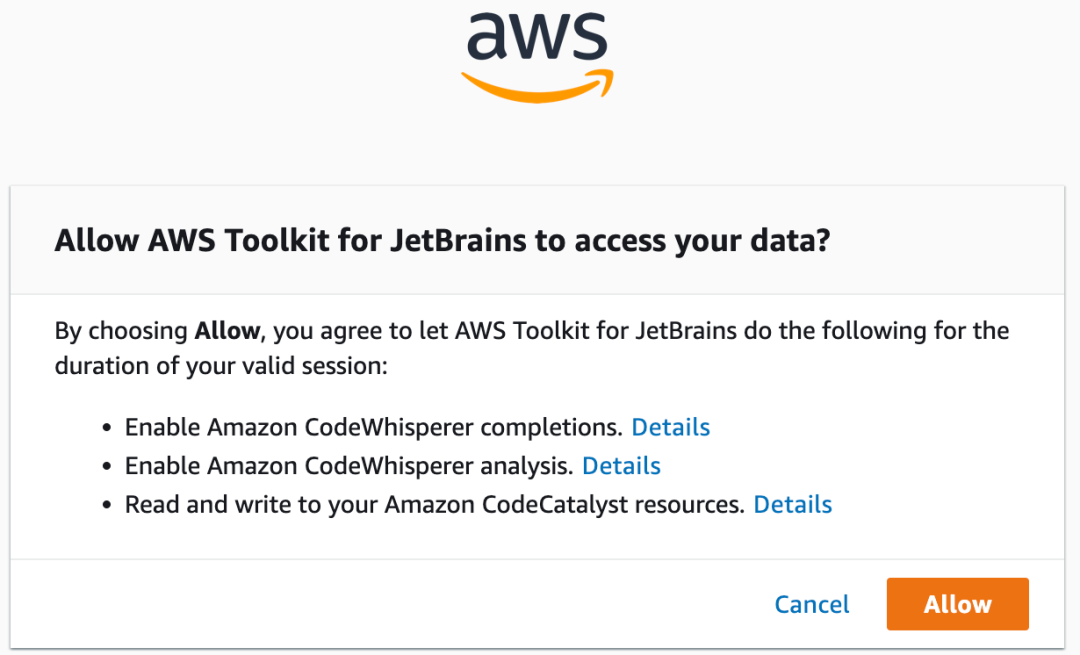Image resolution: width=1080 pixels, height=655 pixels.
Task: Click the dialog heading about accessing your data
Action: pos(442,241)
